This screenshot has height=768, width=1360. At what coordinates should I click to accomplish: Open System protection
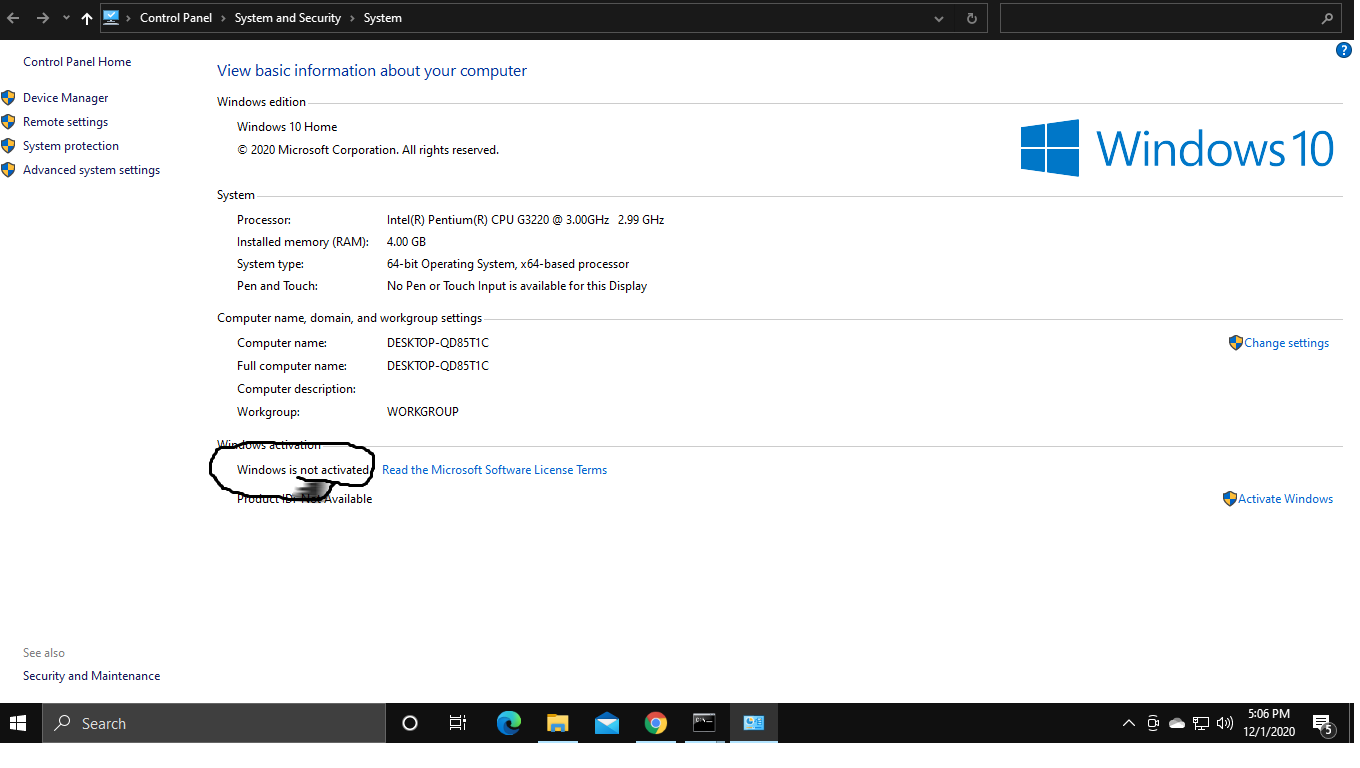pyautogui.click(x=71, y=146)
